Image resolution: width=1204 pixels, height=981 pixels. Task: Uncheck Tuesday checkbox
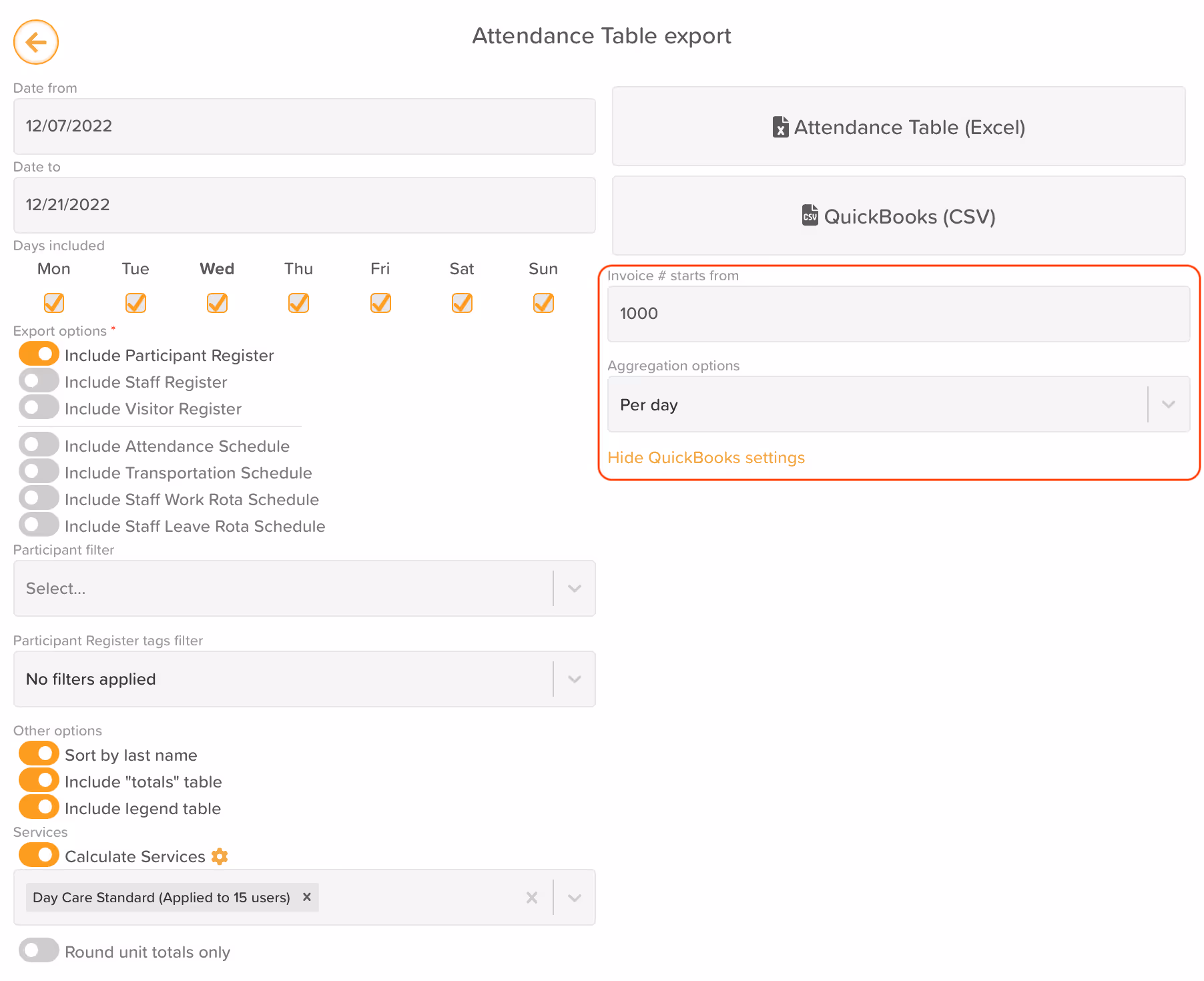pyautogui.click(x=135, y=303)
